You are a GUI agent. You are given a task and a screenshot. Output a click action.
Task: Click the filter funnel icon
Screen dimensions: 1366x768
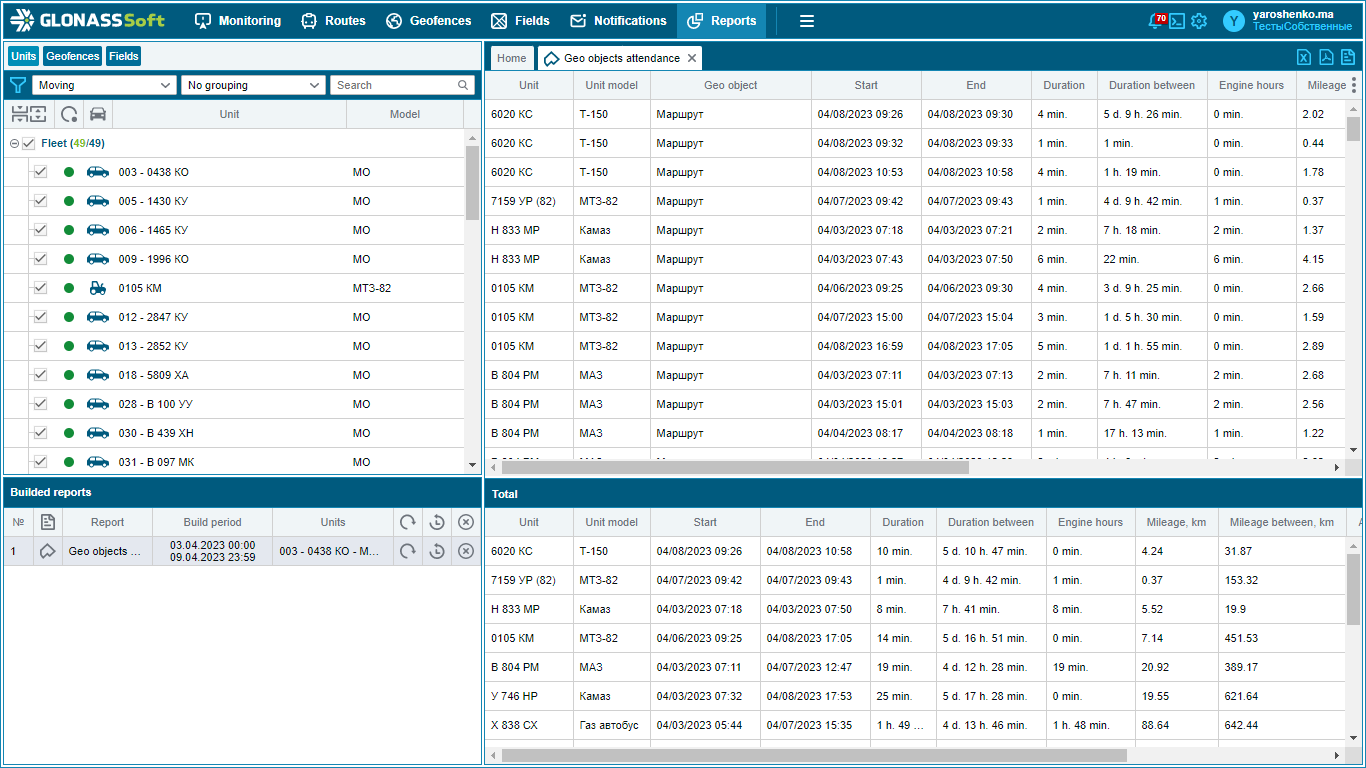pyautogui.click(x=18, y=85)
